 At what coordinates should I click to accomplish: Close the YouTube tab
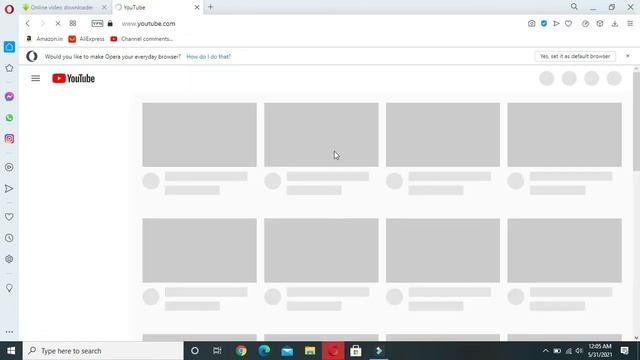197,7
